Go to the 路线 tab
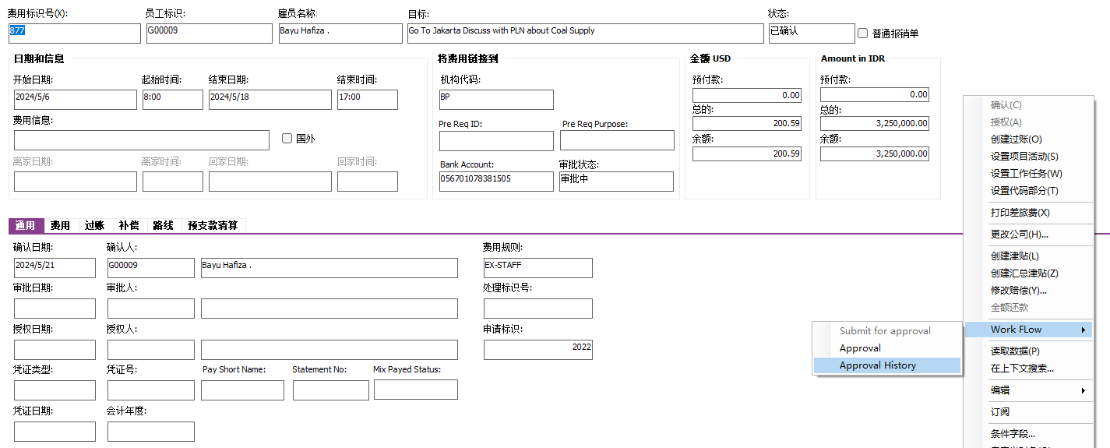The height and width of the screenshot is (448, 1110). (x=163, y=226)
